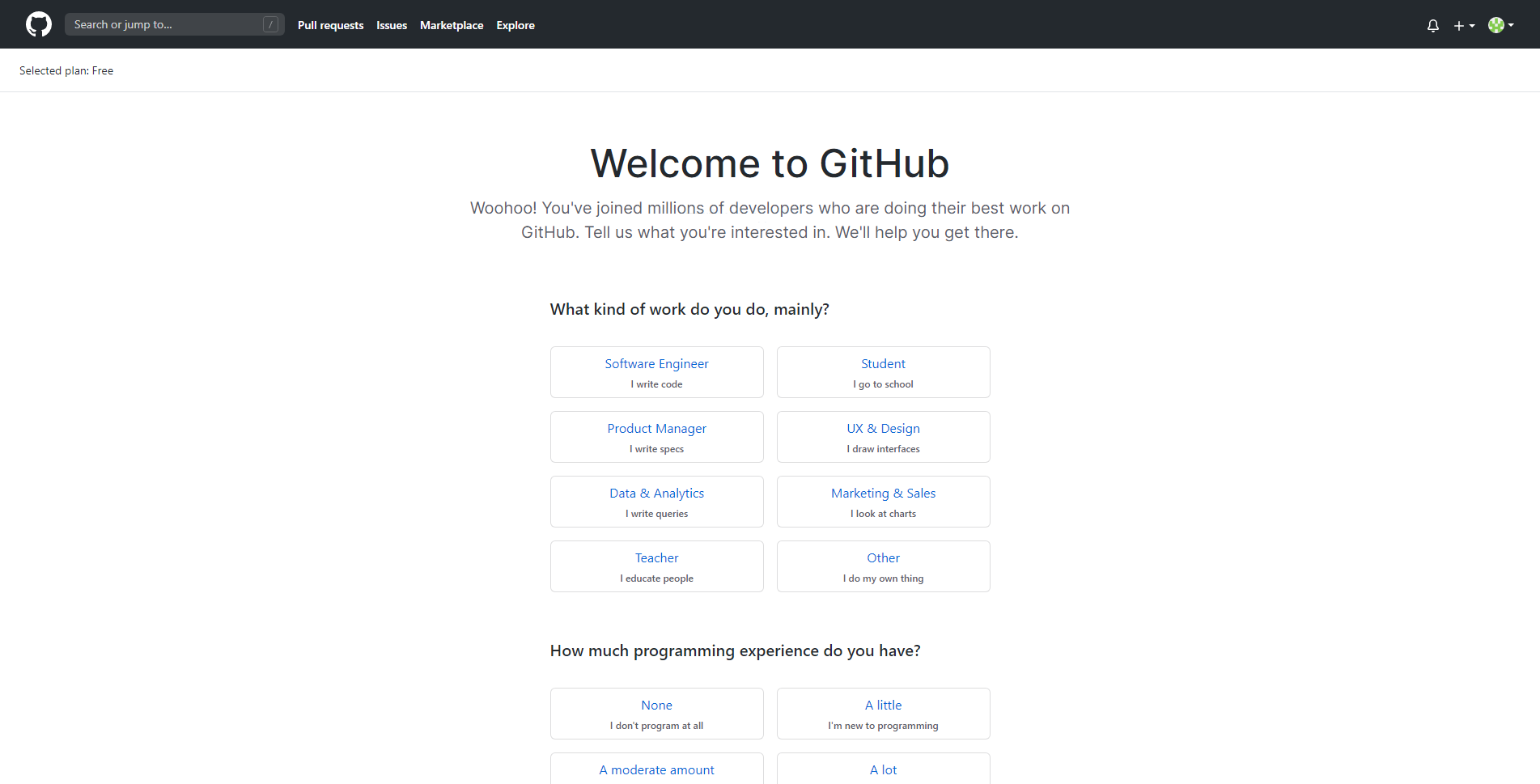Open the plus create-new dropdown
Screen dimensions: 1540x784
tap(1464, 25)
